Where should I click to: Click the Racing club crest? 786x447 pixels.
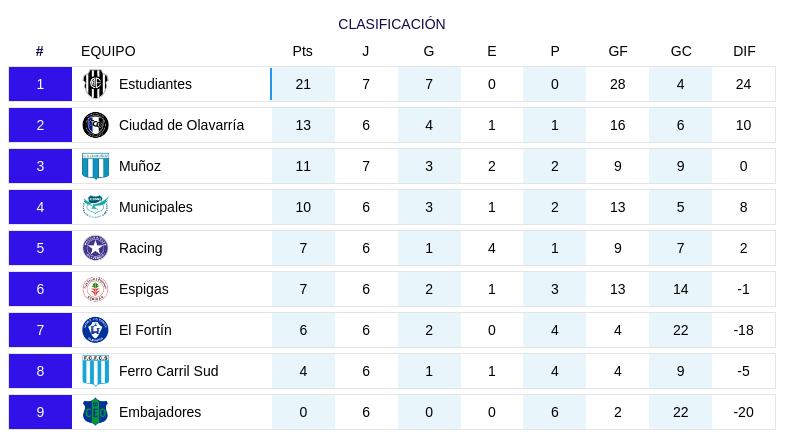tap(96, 248)
